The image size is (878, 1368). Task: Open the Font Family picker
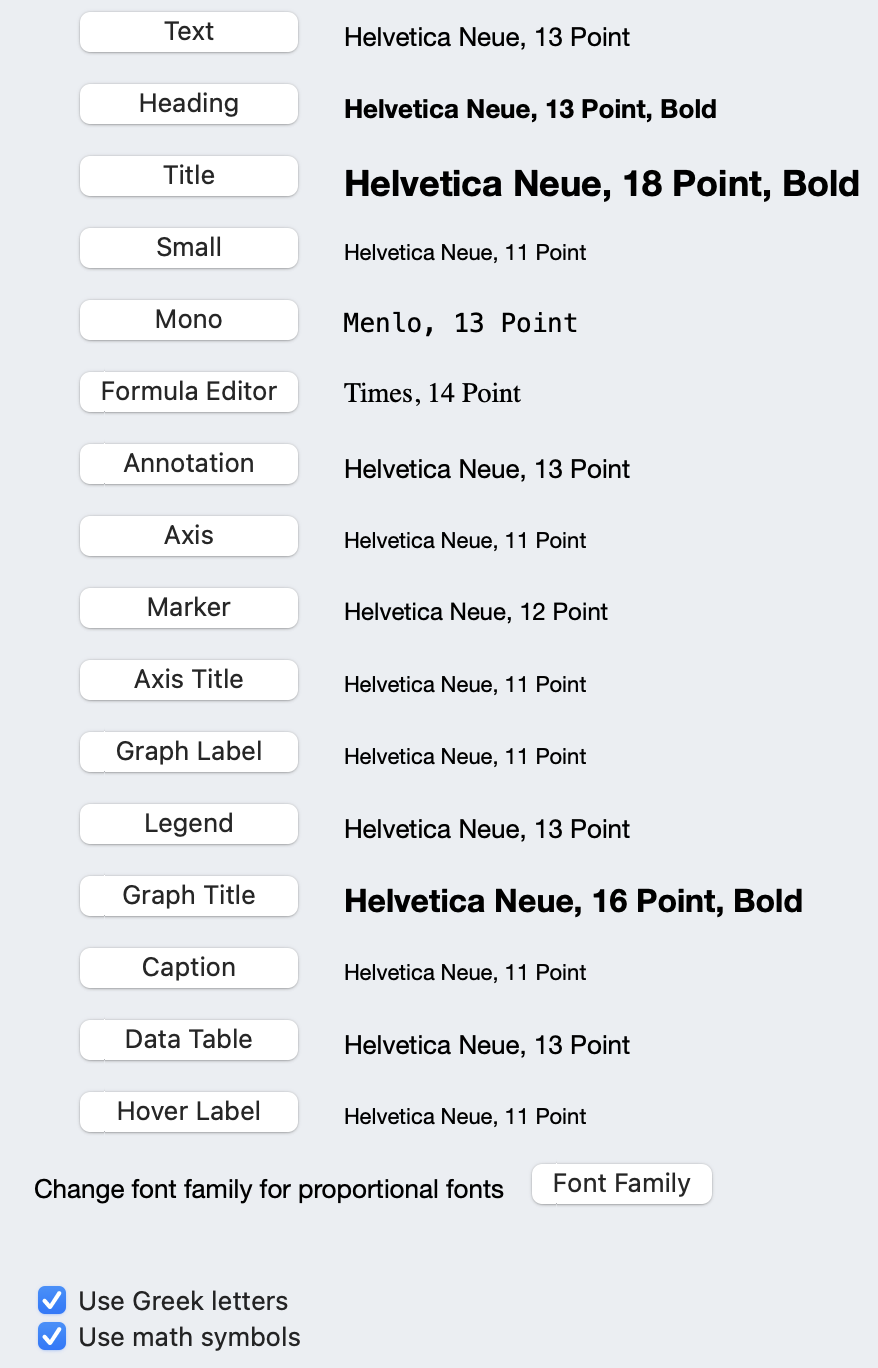[621, 1184]
